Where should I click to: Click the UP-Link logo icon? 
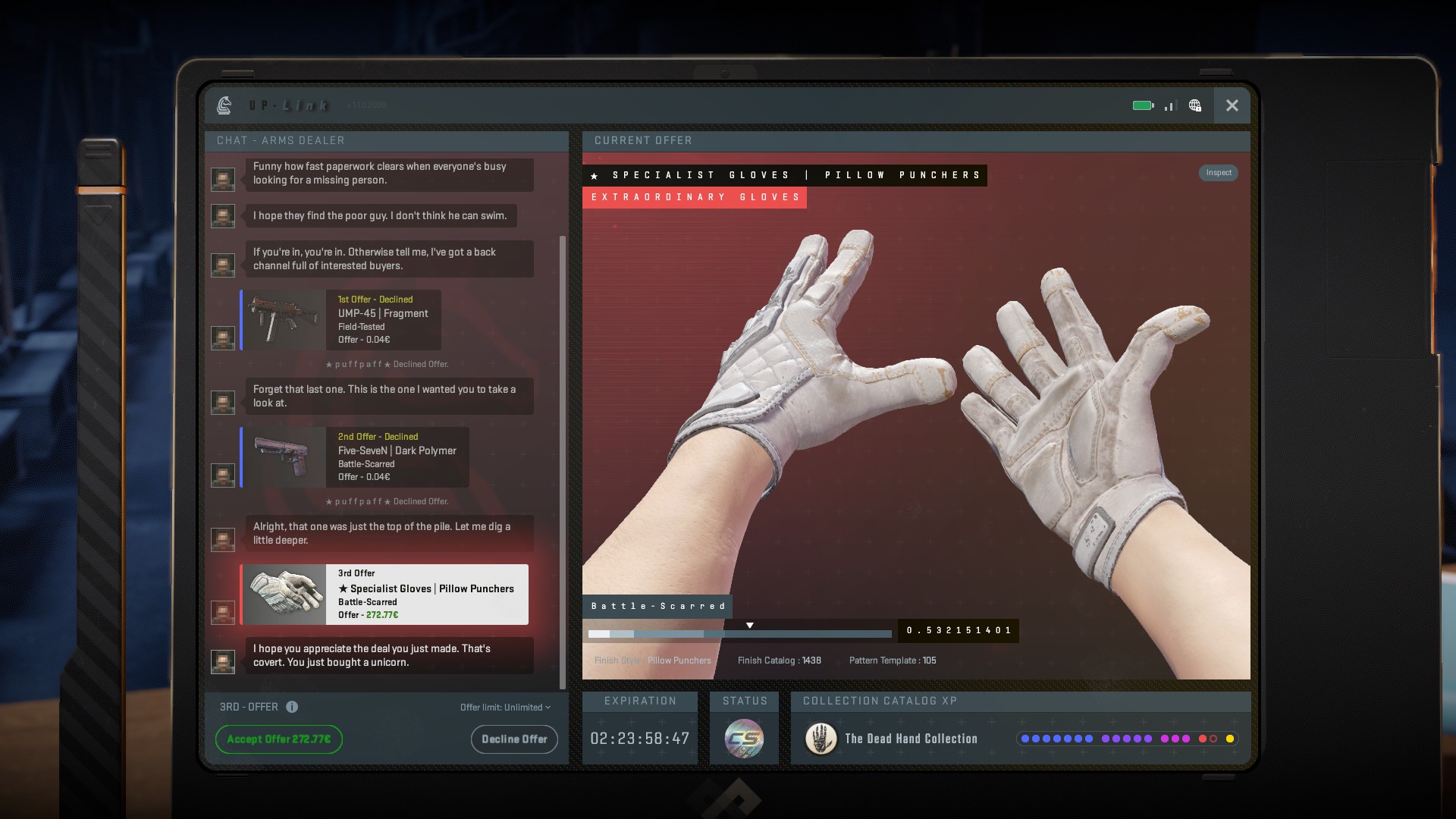tap(224, 105)
